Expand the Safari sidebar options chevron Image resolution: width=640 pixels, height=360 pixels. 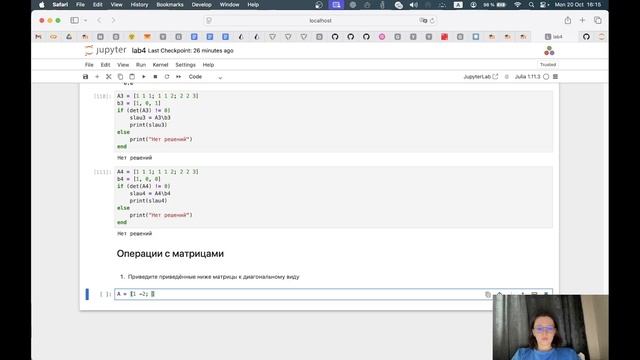coord(85,20)
